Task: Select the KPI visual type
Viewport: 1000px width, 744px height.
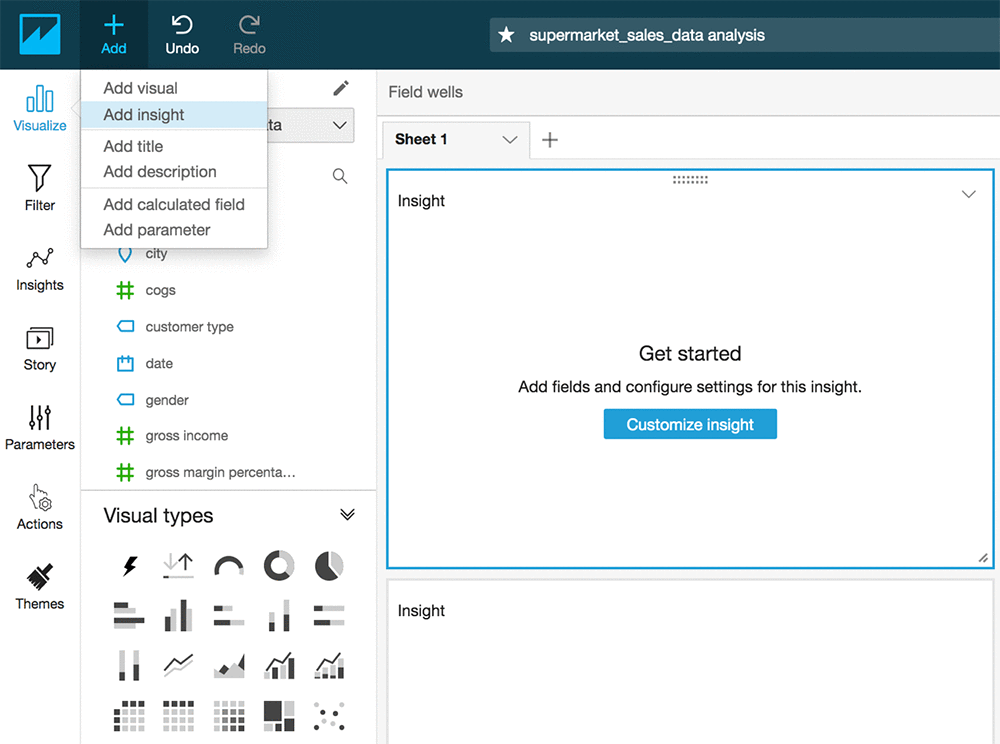Action: 179,565
